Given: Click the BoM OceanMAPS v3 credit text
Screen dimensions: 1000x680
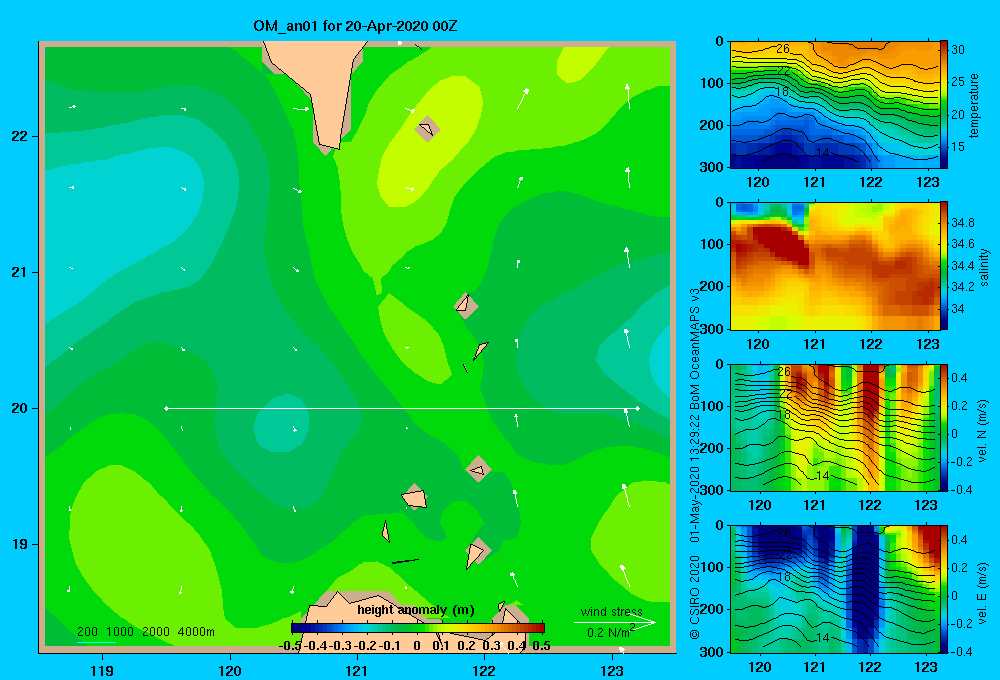Looking at the screenshot, I should (695, 348).
